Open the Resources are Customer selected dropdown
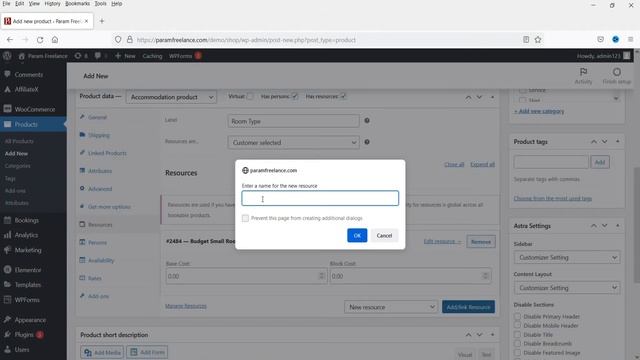This screenshot has width=640, height=360. click(x=293, y=142)
